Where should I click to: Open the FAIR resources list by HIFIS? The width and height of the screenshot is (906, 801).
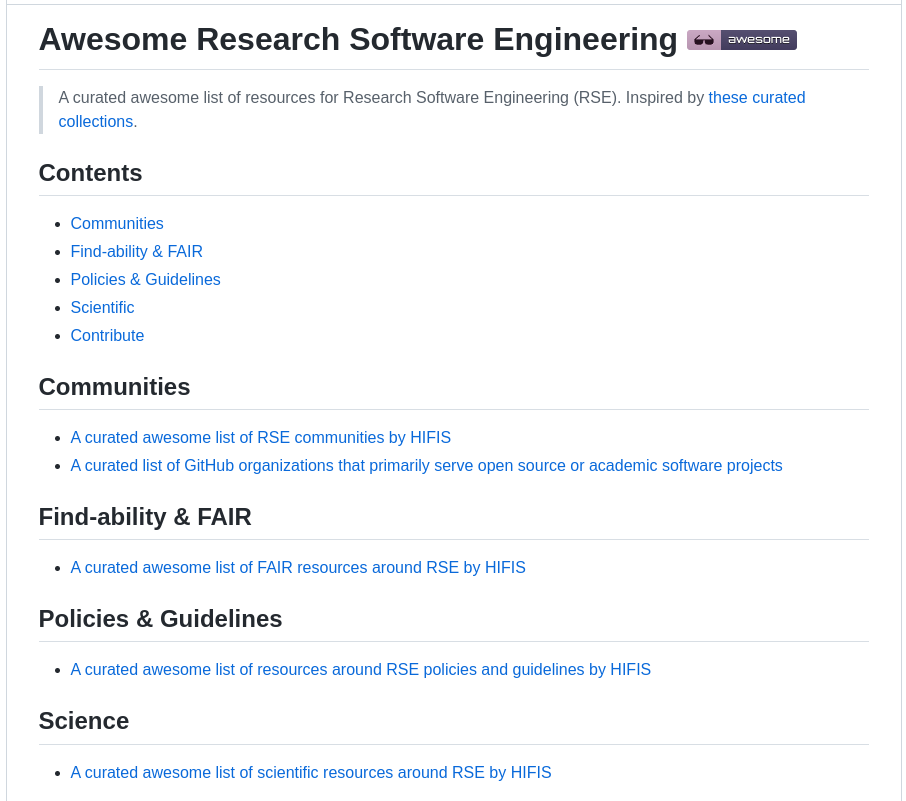pos(297,567)
